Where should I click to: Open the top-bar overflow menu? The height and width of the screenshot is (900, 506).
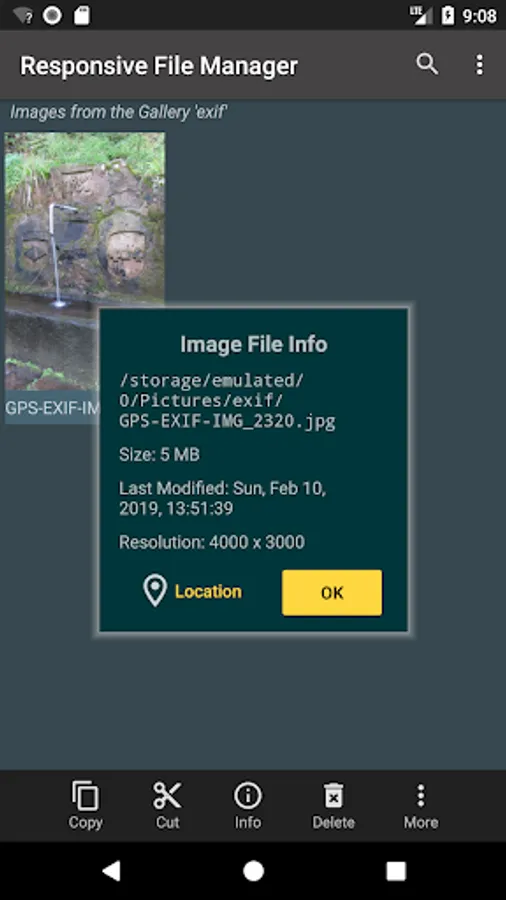click(480, 65)
